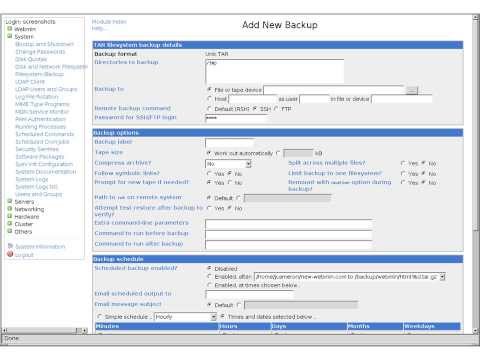
Task: Select Yes for Limit backup to one filesystem
Action: tap(403, 173)
